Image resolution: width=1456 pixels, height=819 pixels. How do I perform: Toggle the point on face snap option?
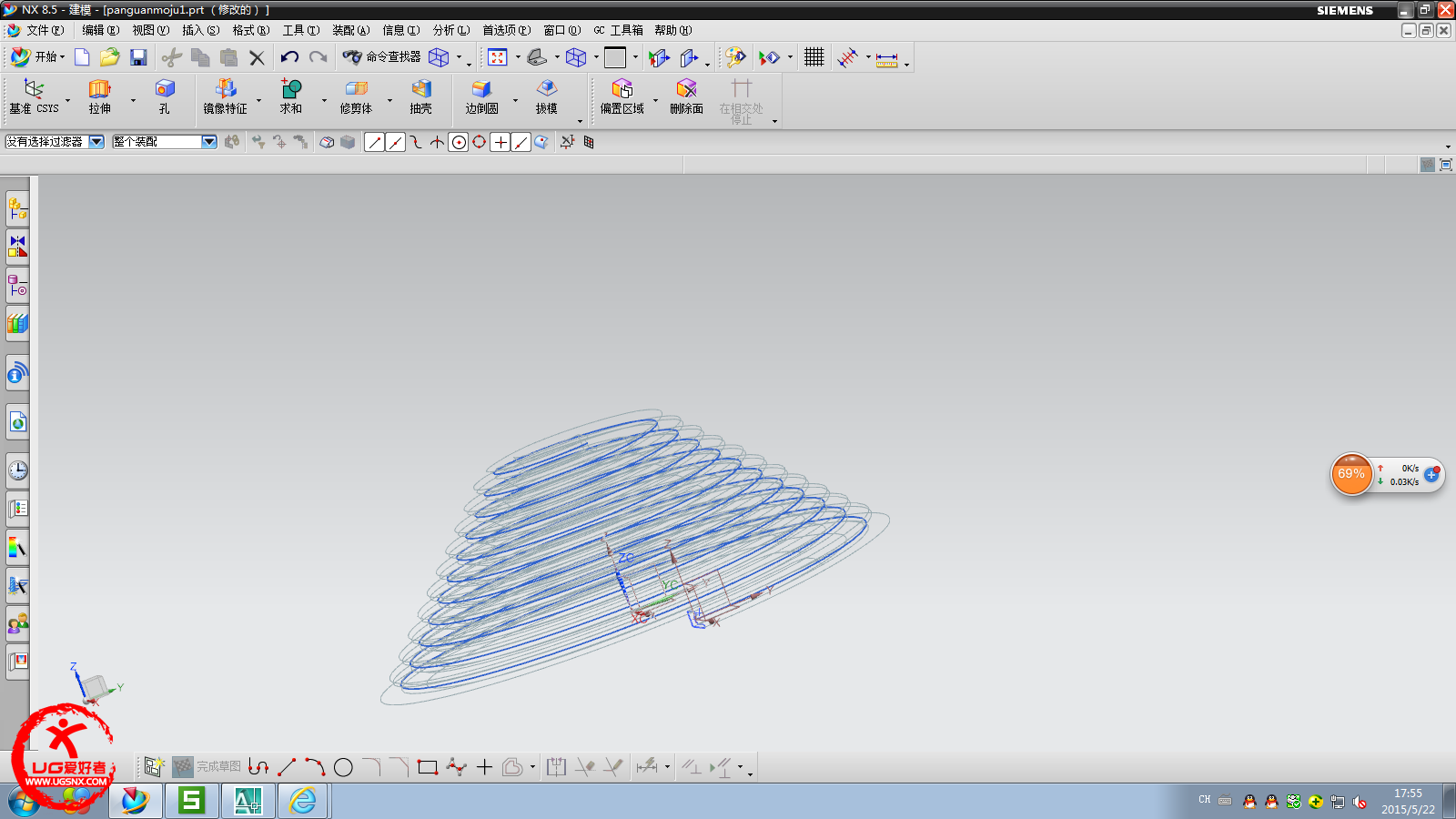(x=542, y=142)
